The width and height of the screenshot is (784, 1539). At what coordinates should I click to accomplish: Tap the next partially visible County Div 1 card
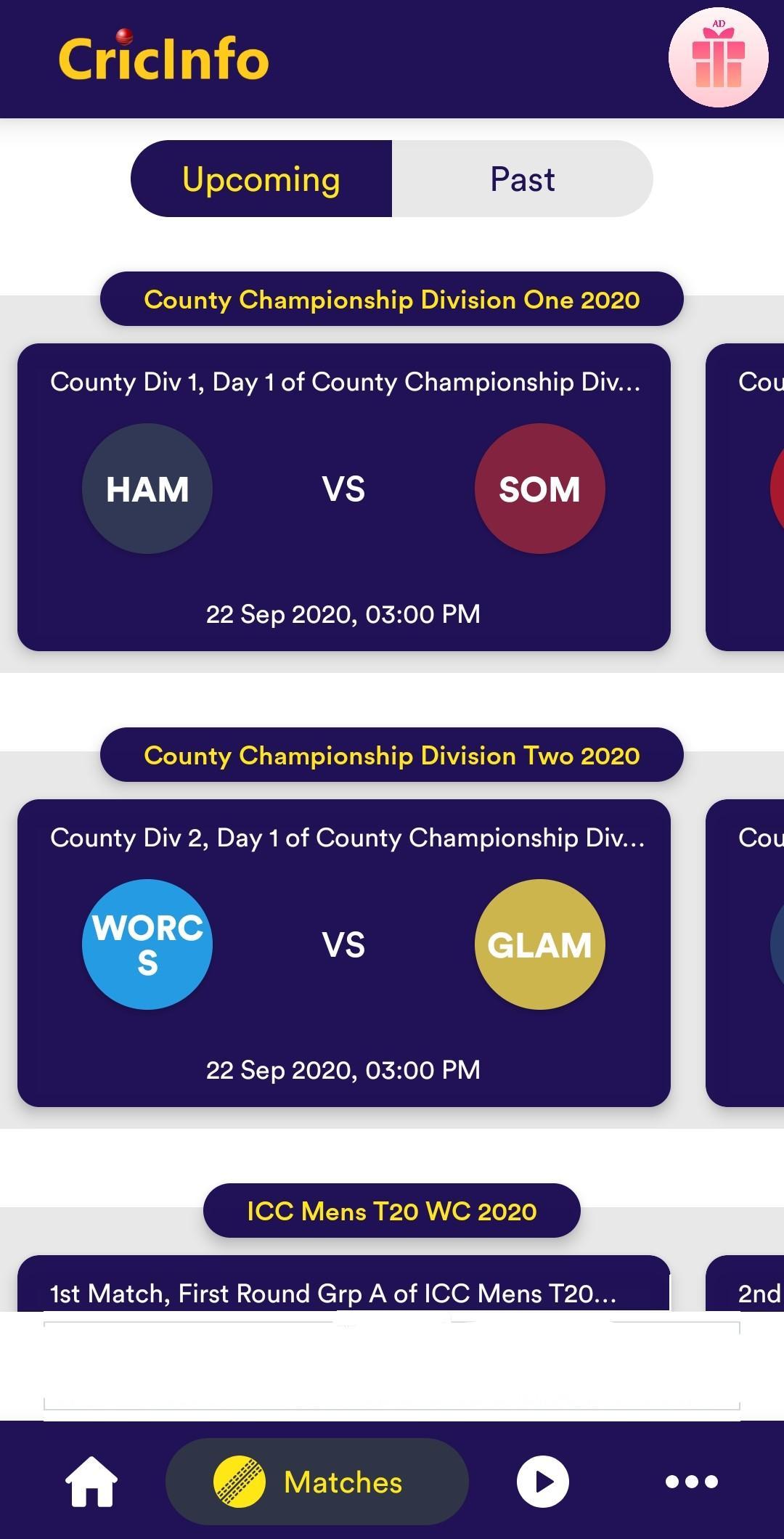745,497
